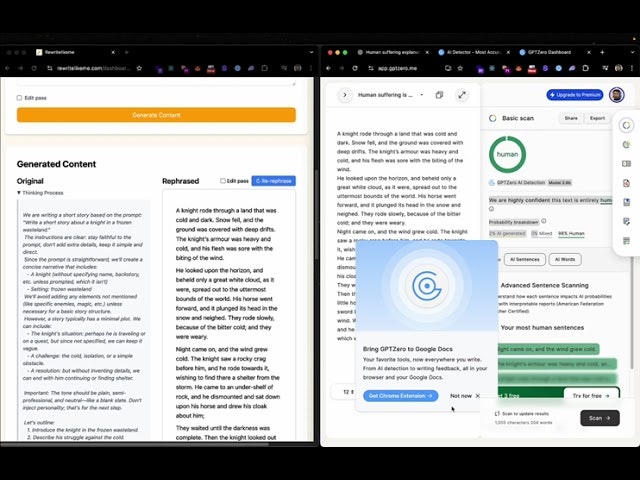Reload the Rewritelikeme page
Screen dimensions: 640x480
[x=34, y=68]
